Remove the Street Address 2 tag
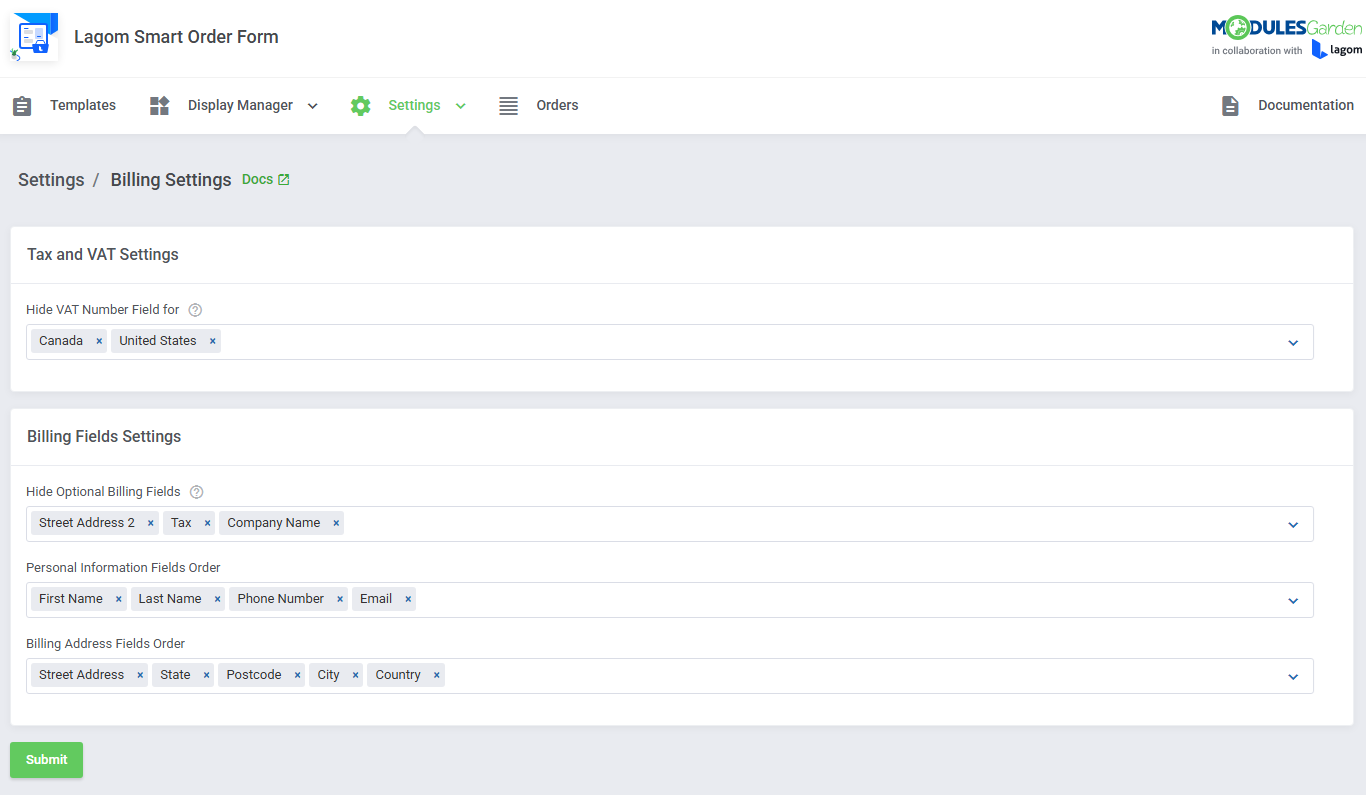 point(150,523)
